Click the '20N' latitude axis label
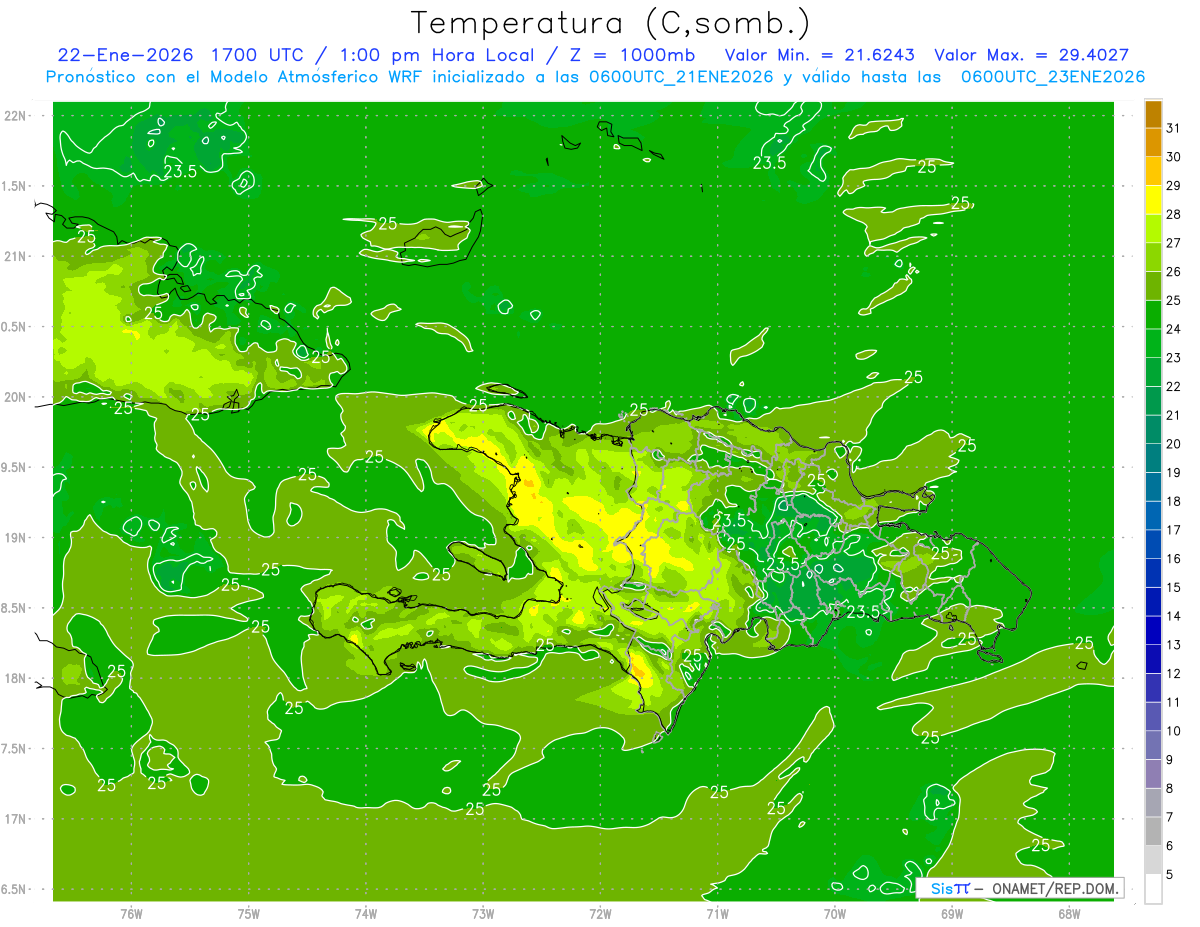This screenshot has height=927, width=1200. pos(17,397)
